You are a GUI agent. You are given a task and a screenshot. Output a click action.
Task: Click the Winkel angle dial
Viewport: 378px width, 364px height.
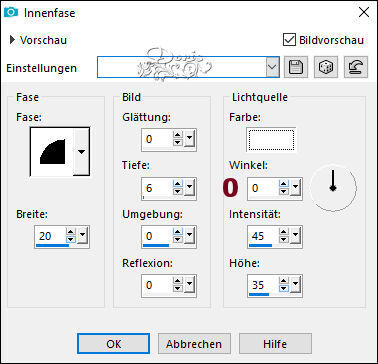pyautogui.click(x=333, y=188)
